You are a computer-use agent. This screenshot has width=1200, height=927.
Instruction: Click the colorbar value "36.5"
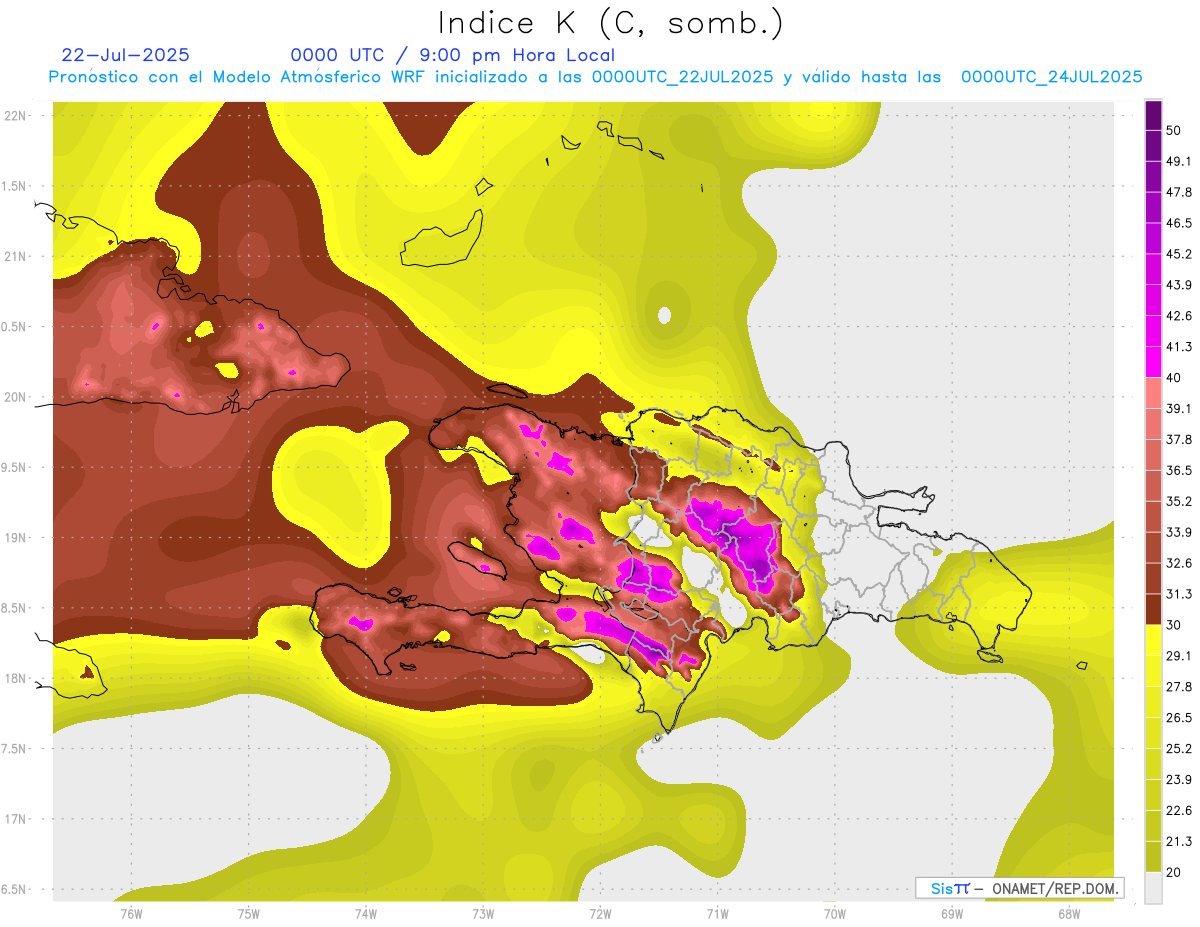1179,470
